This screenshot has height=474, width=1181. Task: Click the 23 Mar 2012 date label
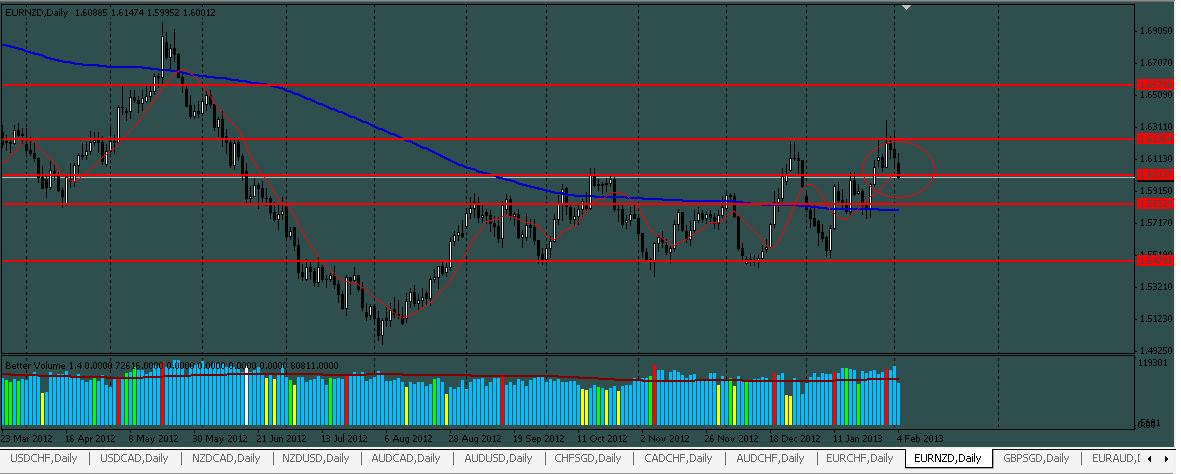coord(26,437)
